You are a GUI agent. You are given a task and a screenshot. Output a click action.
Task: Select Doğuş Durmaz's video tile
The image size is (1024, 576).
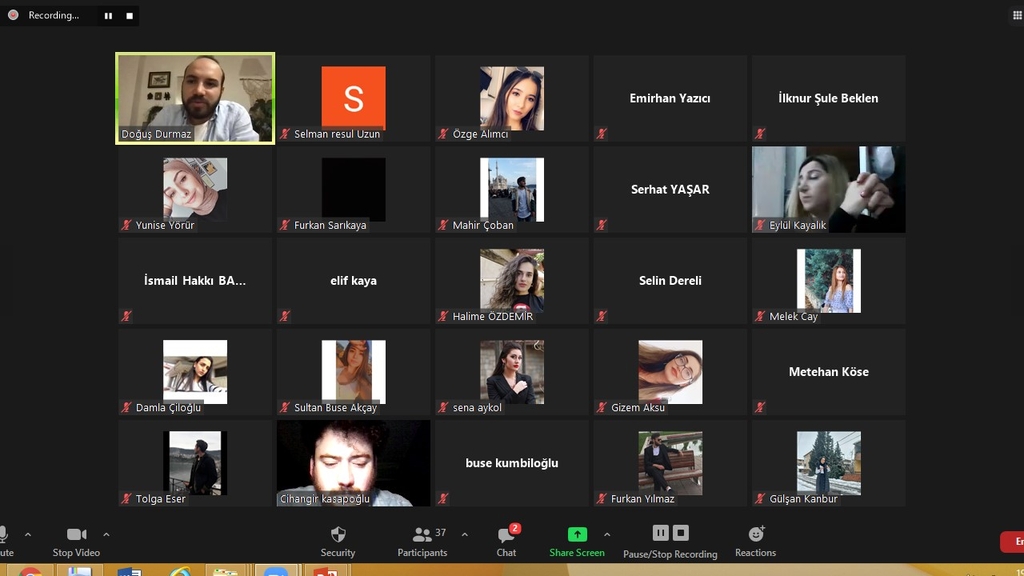(x=195, y=98)
